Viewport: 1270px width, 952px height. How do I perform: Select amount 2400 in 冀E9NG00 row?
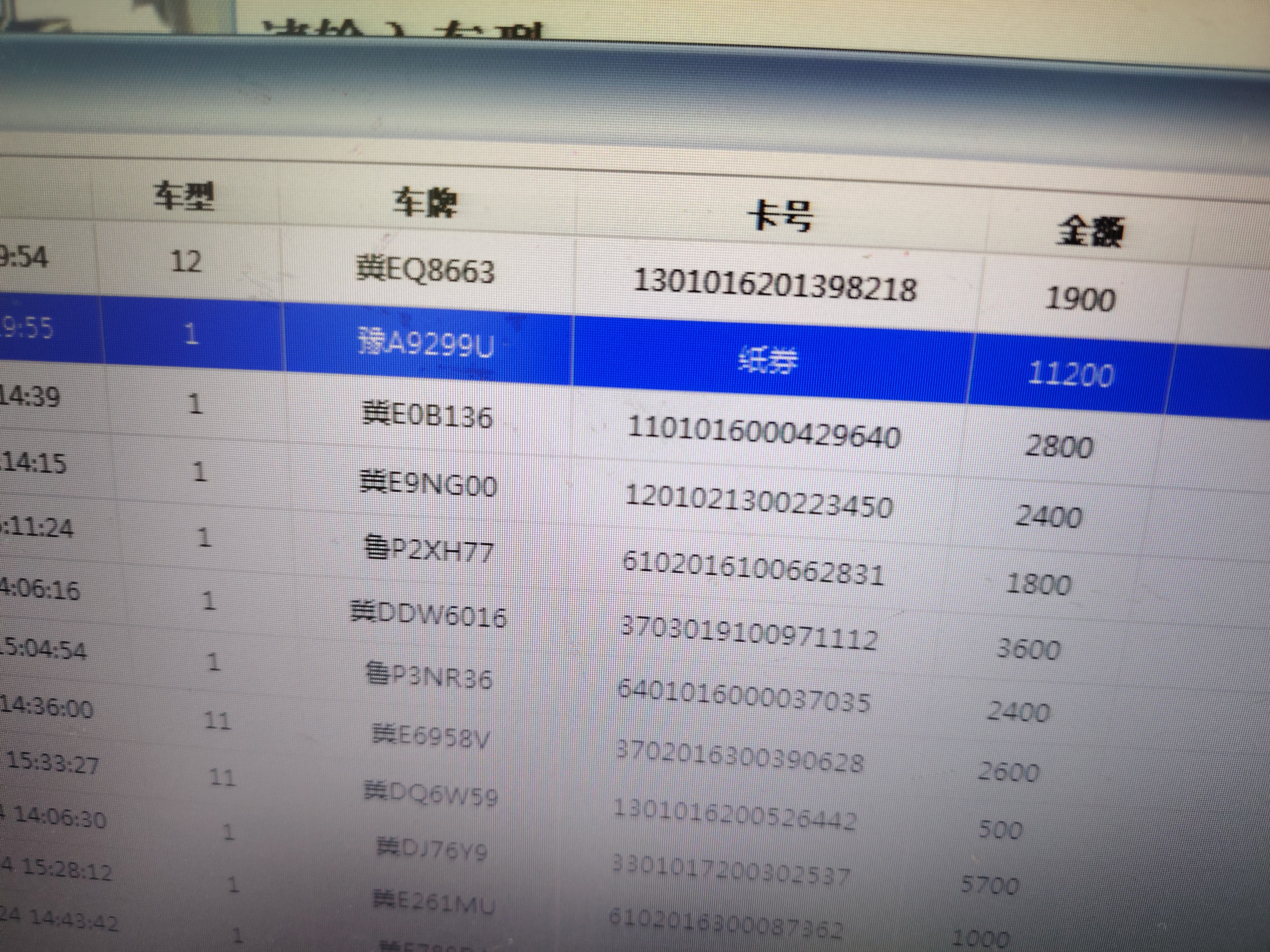pyautogui.click(x=1050, y=516)
